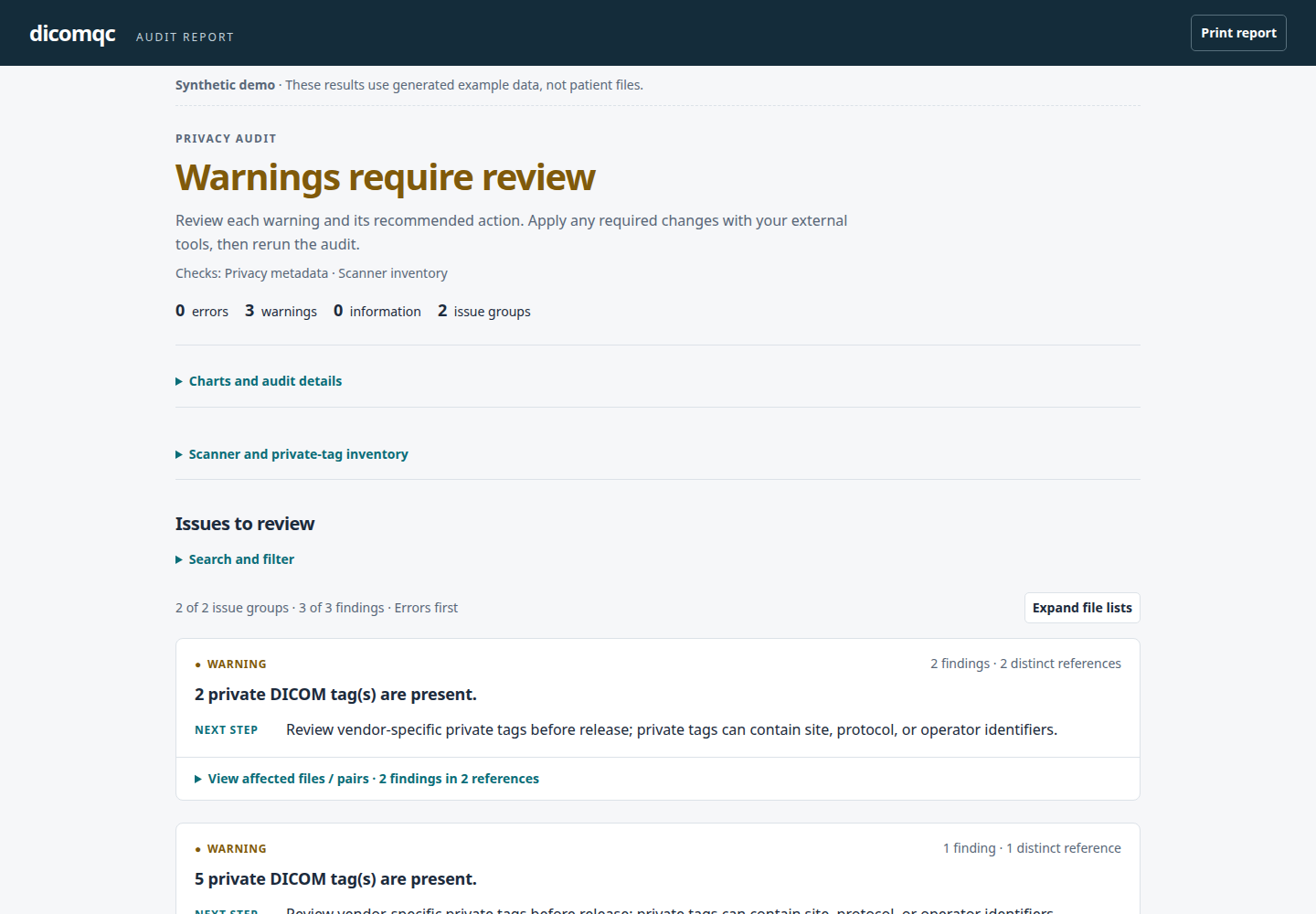
Task: Click '2 findings · 2 distinct references' text
Action: click(1025, 664)
